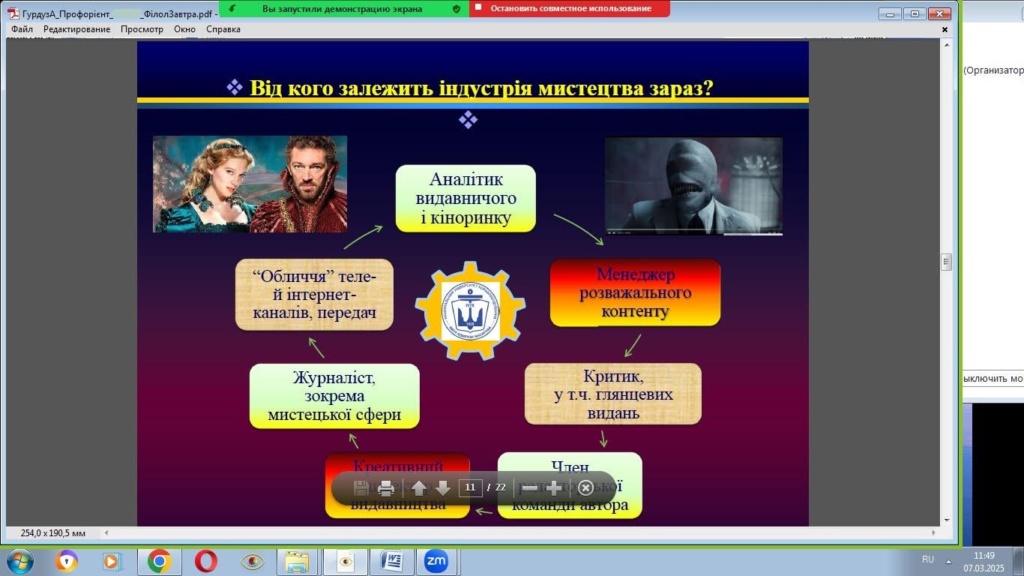Image resolution: width=1024 pixels, height=576 pixels.
Task: Click the total page count 22
Action: tap(500, 487)
